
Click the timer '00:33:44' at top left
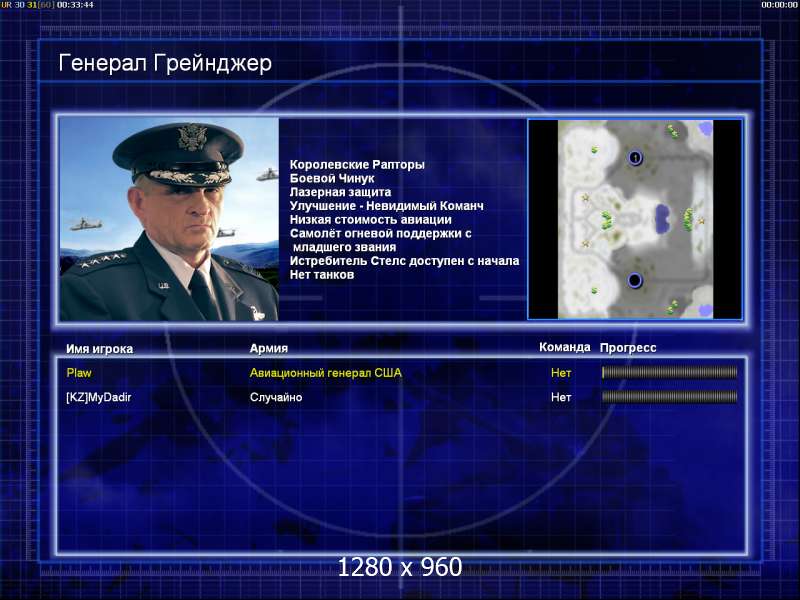point(75,5)
